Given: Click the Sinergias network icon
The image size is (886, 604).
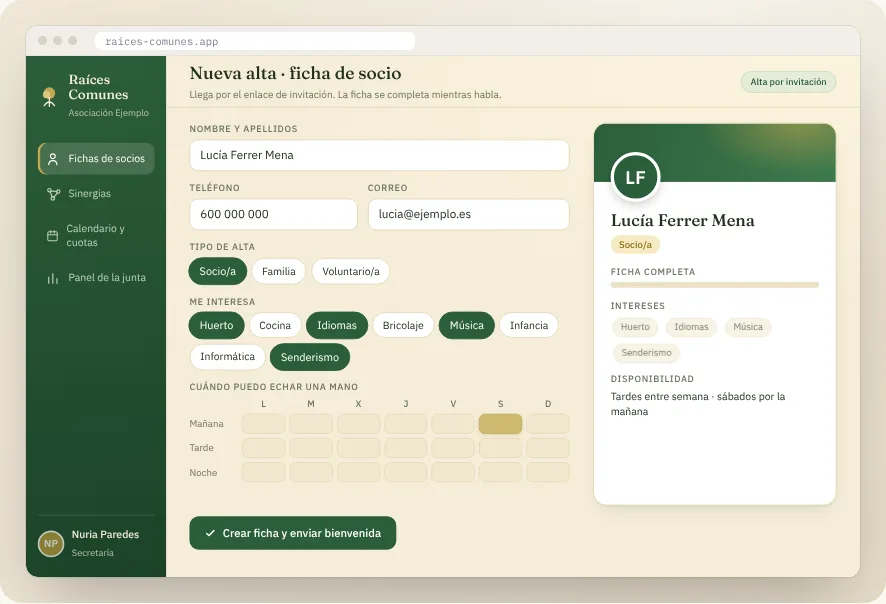Looking at the screenshot, I should coord(53,194).
